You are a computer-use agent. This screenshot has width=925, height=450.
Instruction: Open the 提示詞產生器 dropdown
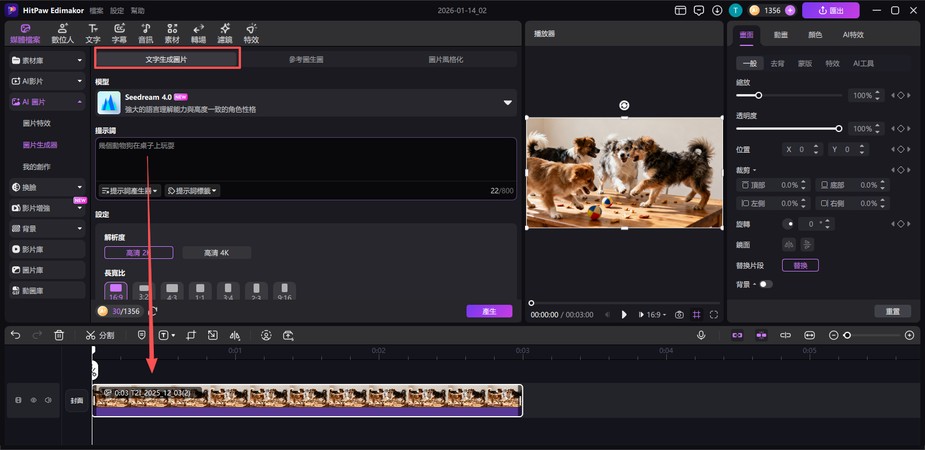(130, 190)
